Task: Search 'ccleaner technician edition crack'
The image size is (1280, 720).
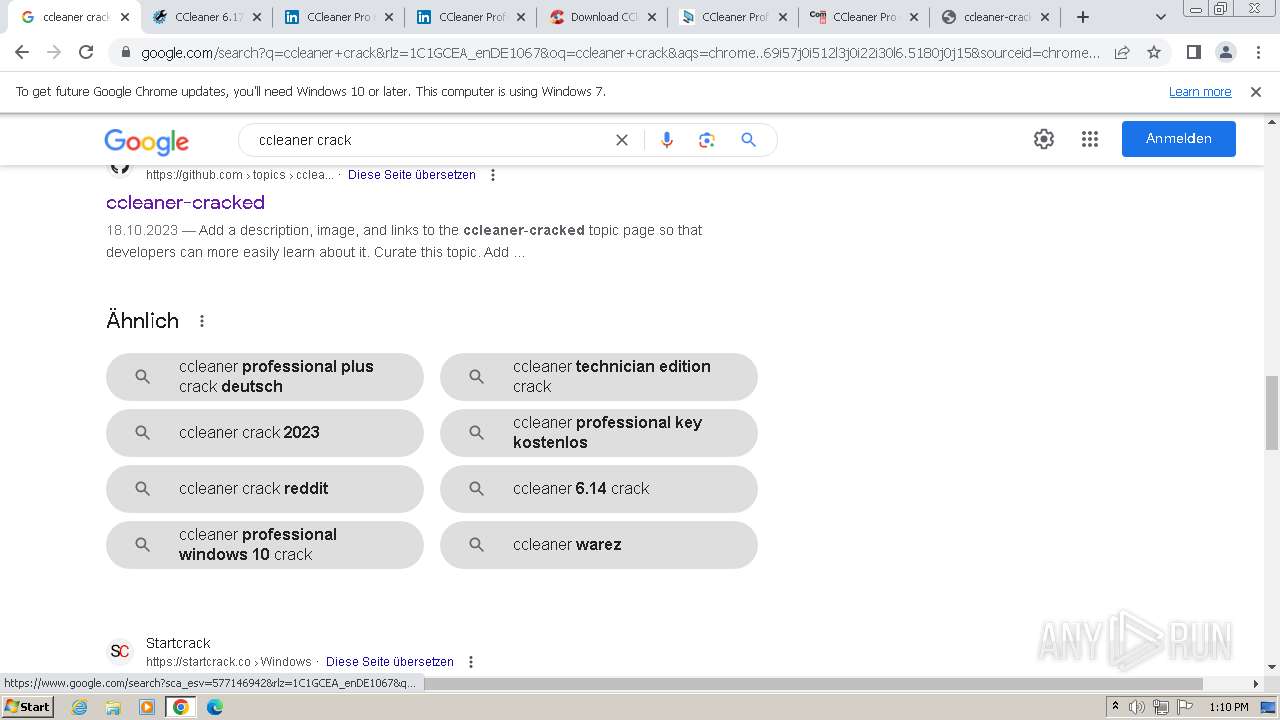Action: (599, 377)
